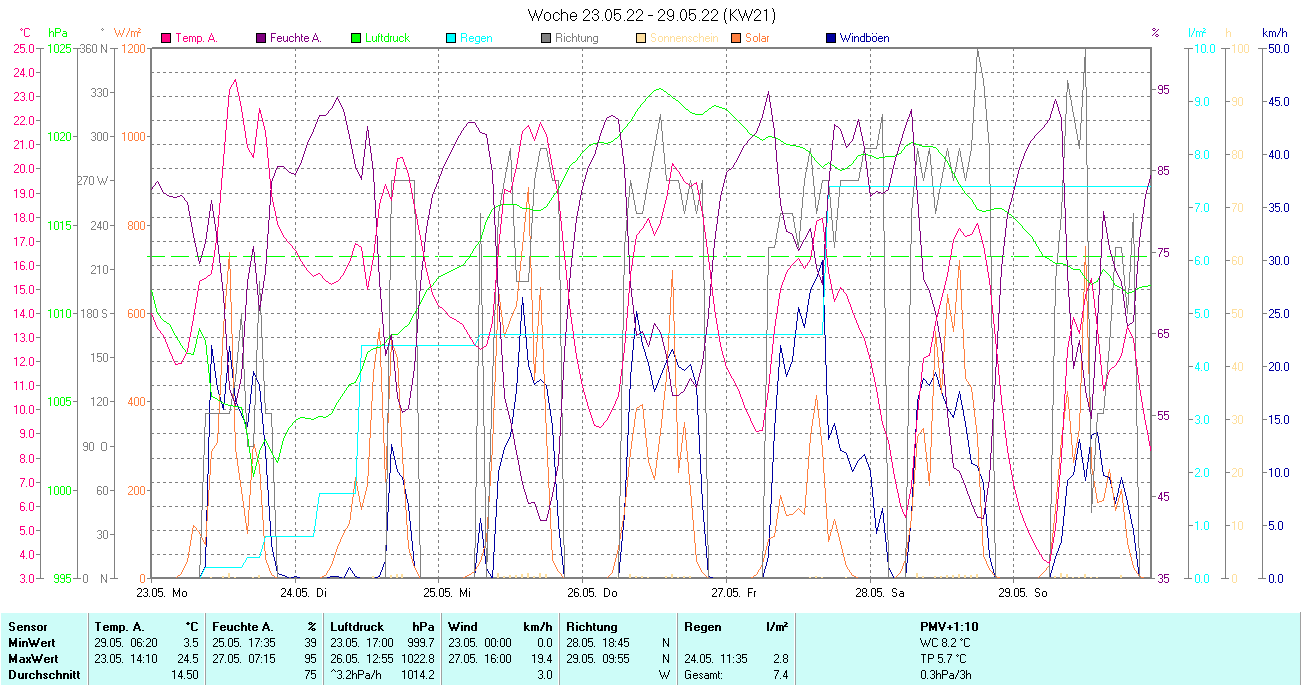1301x685 pixels.
Task: Click the 'km/h' axis unit label at top right
Action: [1274, 33]
